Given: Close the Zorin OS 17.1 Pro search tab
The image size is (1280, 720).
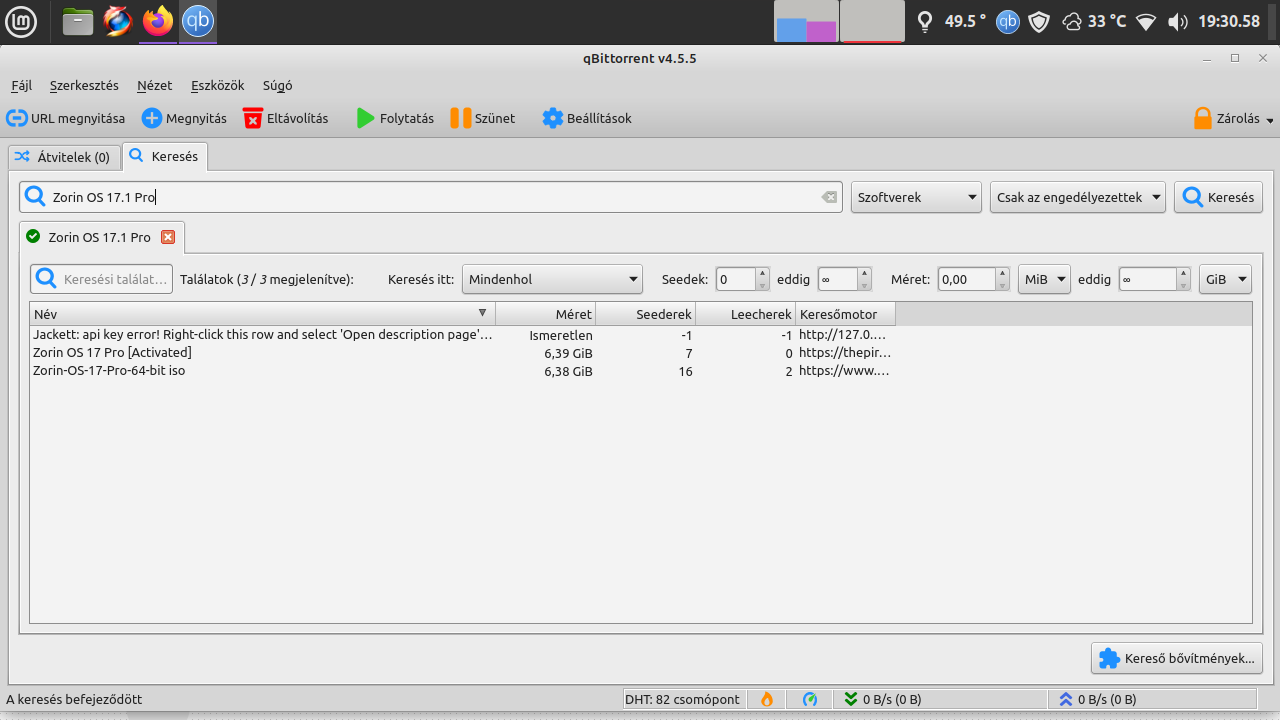Looking at the screenshot, I should coord(168,237).
